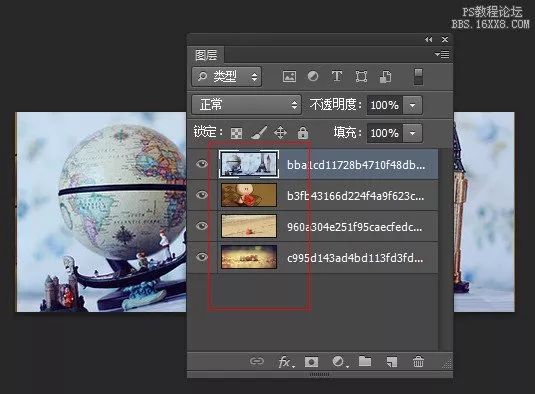Viewport: 535px width, 394px height.
Task: Open the layers panel flyout menu
Action: pyautogui.click(x=442, y=54)
